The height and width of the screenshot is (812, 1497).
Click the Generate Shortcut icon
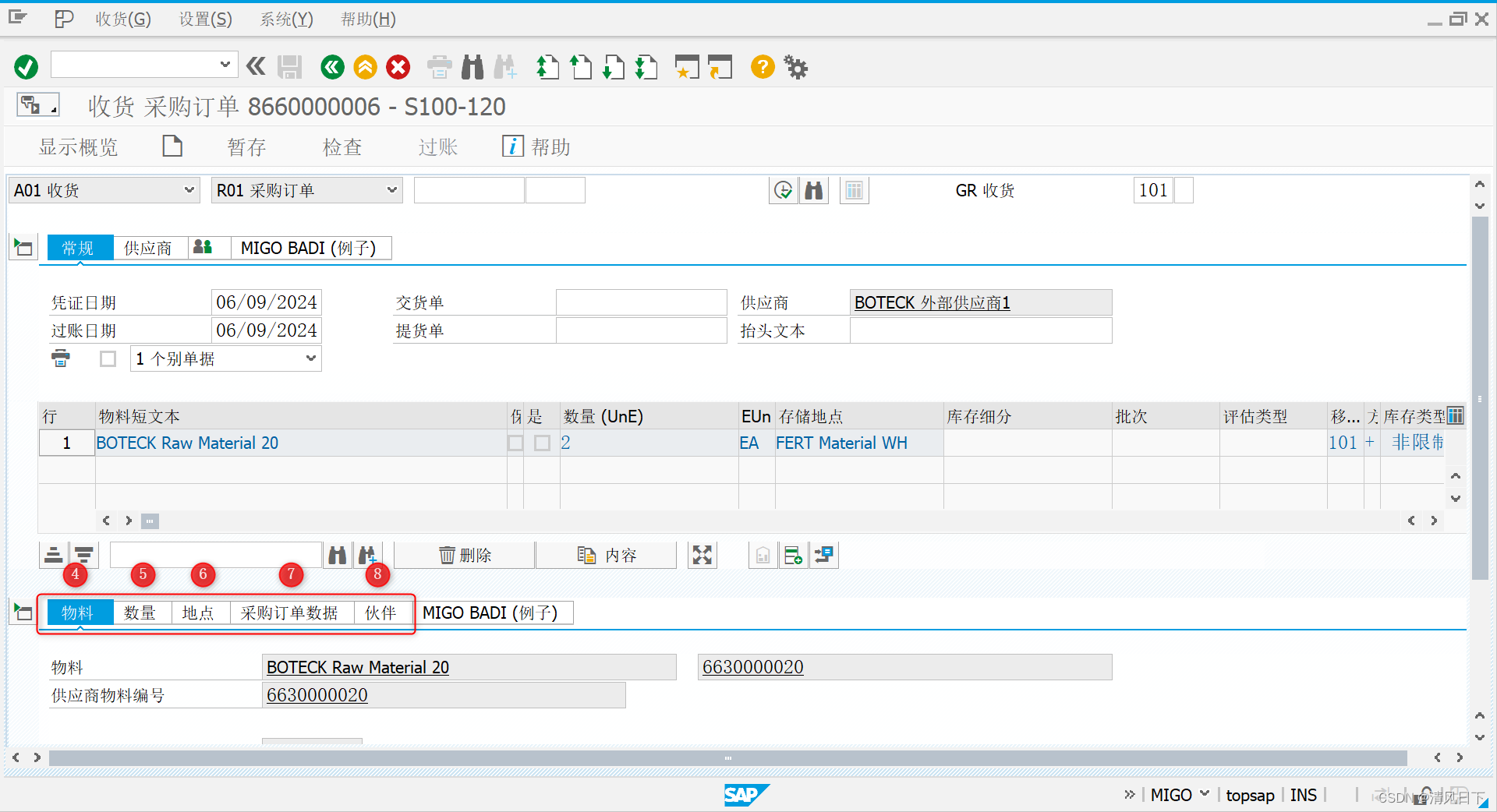720,67
